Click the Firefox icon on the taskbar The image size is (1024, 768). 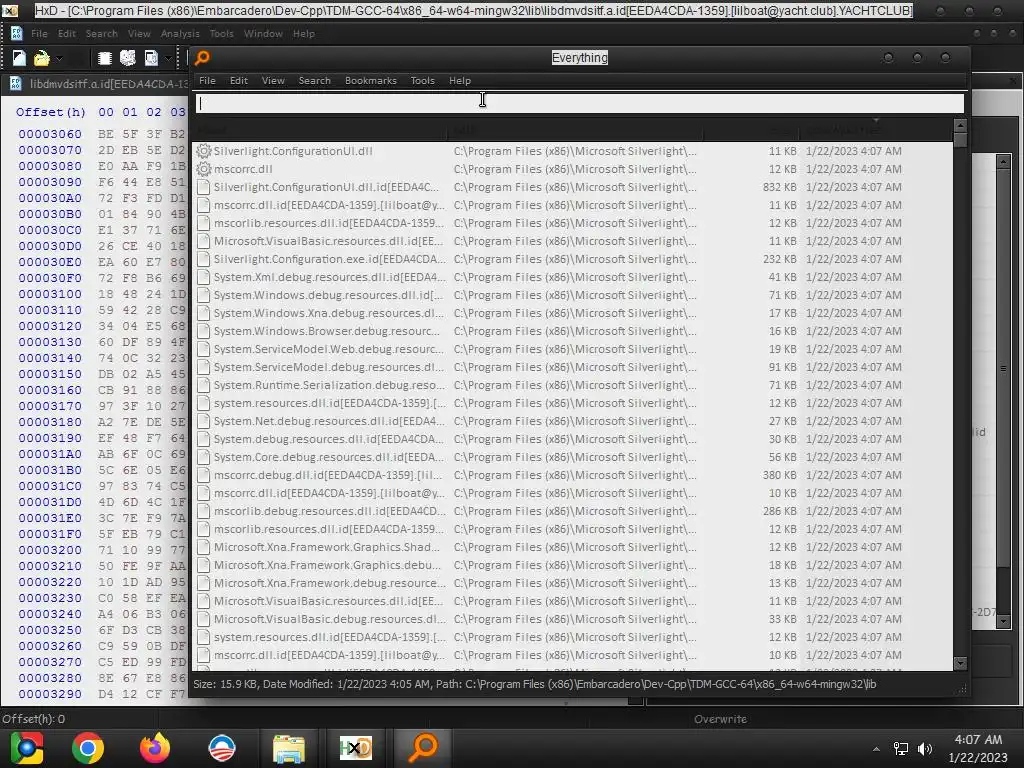point(155,748)
